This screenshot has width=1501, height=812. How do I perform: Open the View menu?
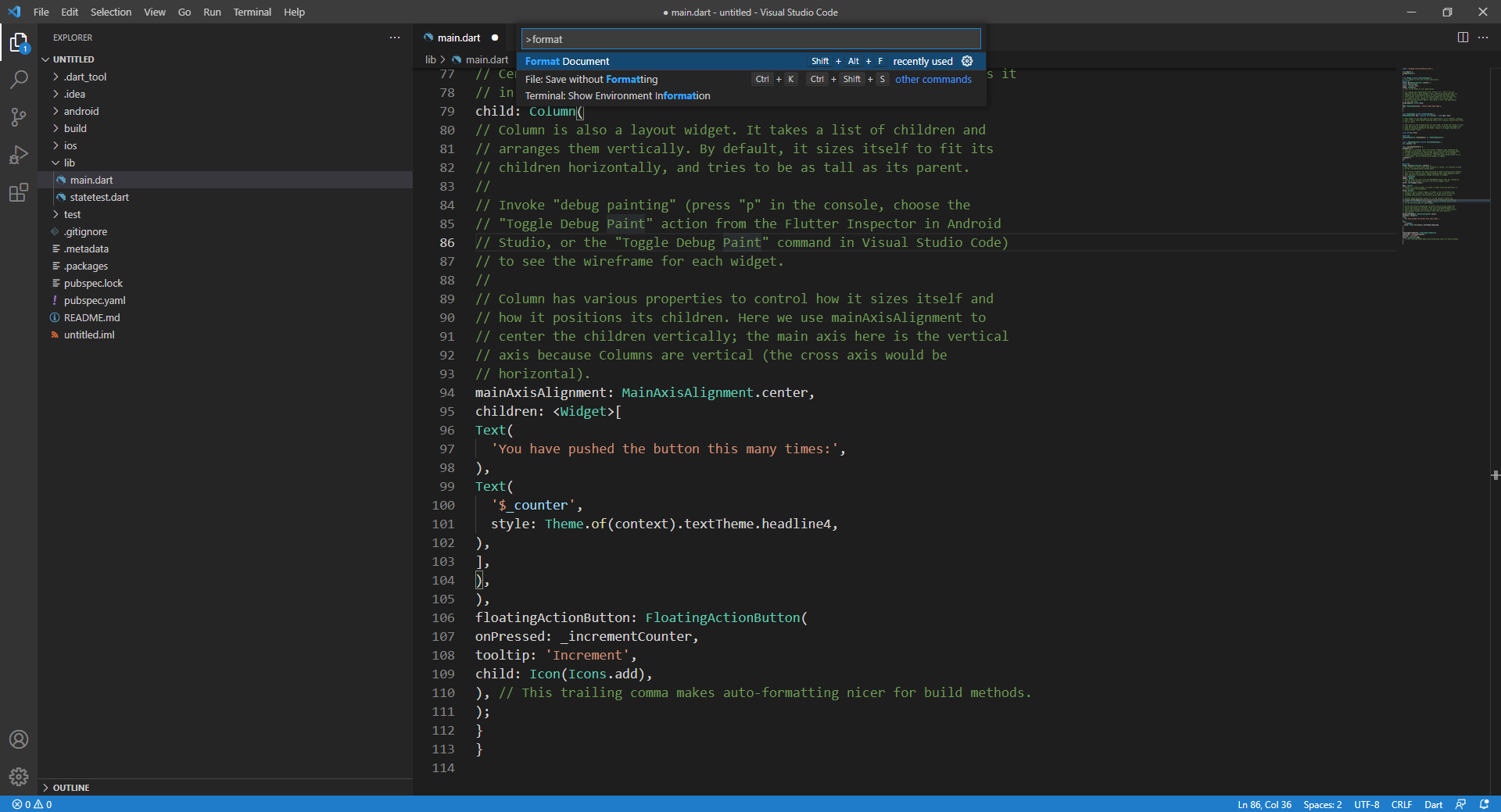[155, 12]
